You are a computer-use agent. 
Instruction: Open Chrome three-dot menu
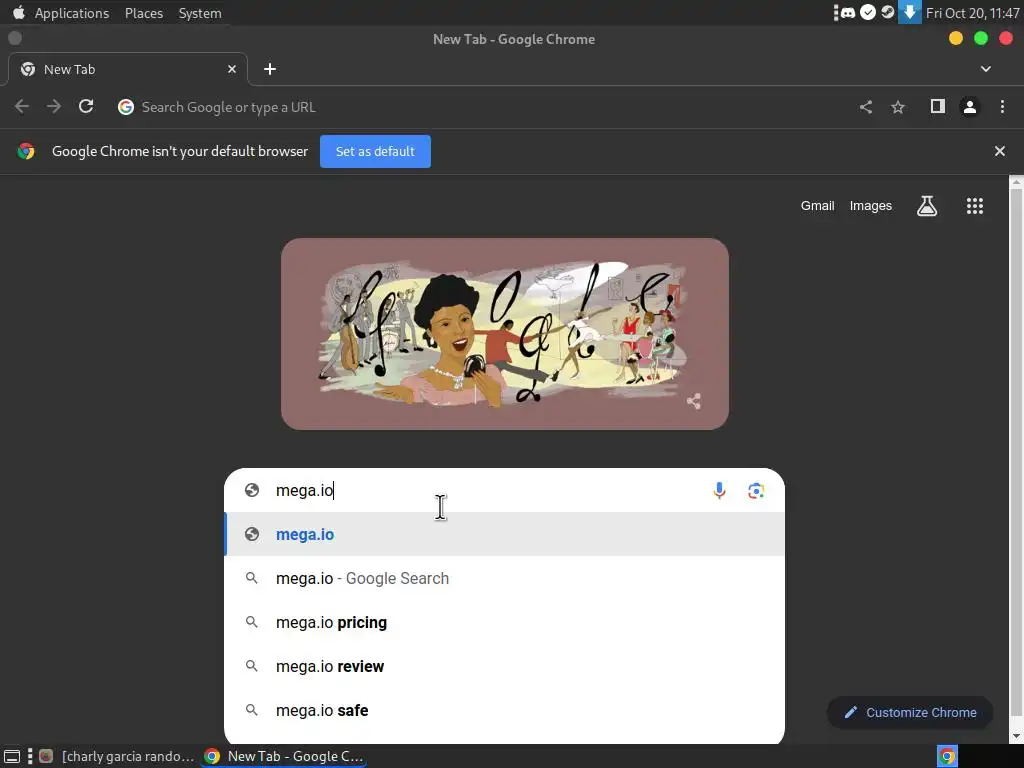tap(1002, 106)
